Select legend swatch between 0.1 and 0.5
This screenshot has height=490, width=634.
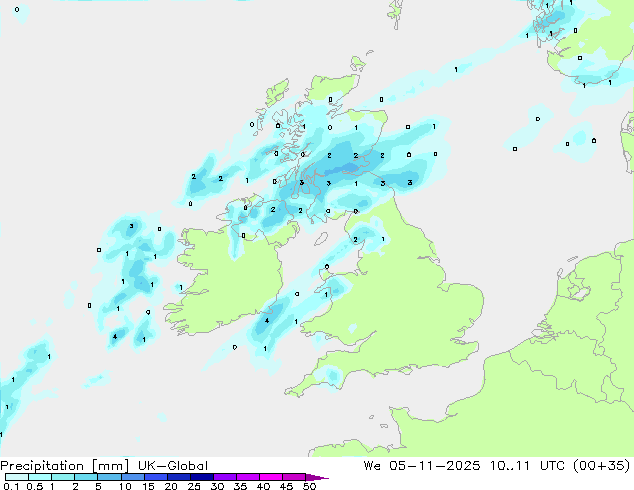click(17, 477)
